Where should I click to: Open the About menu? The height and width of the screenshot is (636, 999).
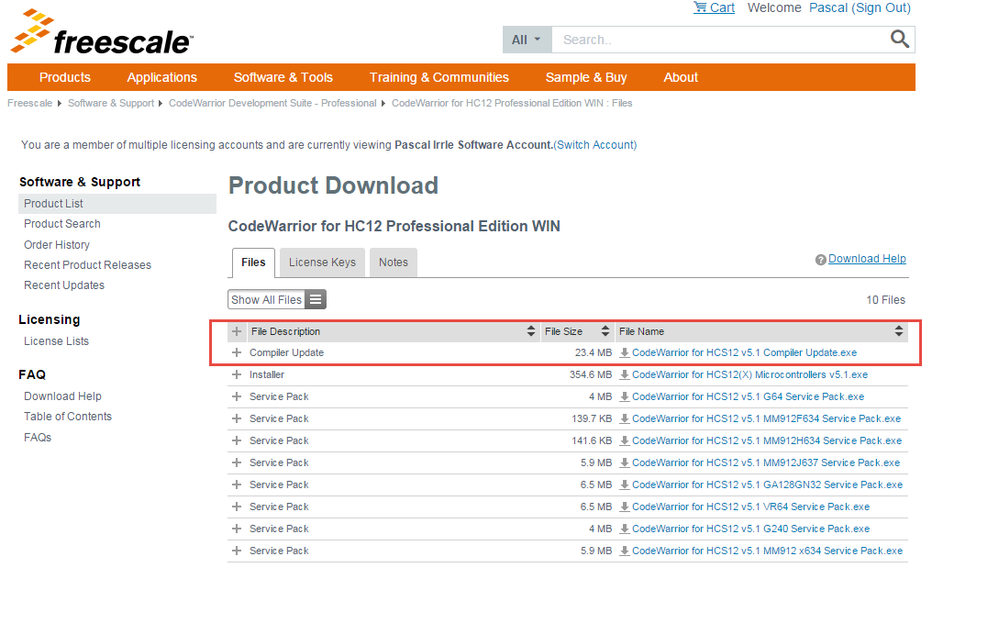tap(680, 77)
